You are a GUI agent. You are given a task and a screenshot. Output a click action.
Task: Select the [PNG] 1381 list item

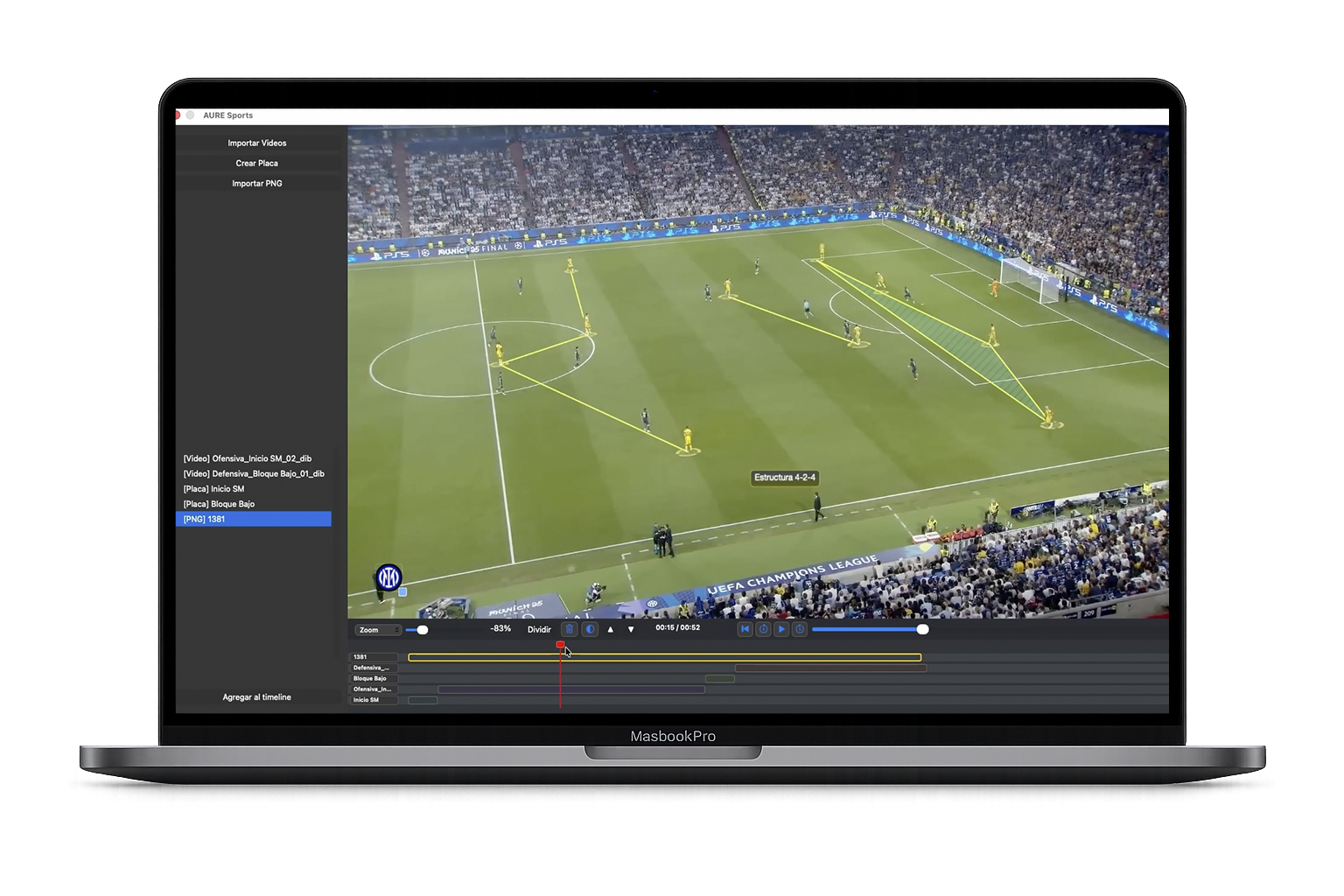click(254, 519)
